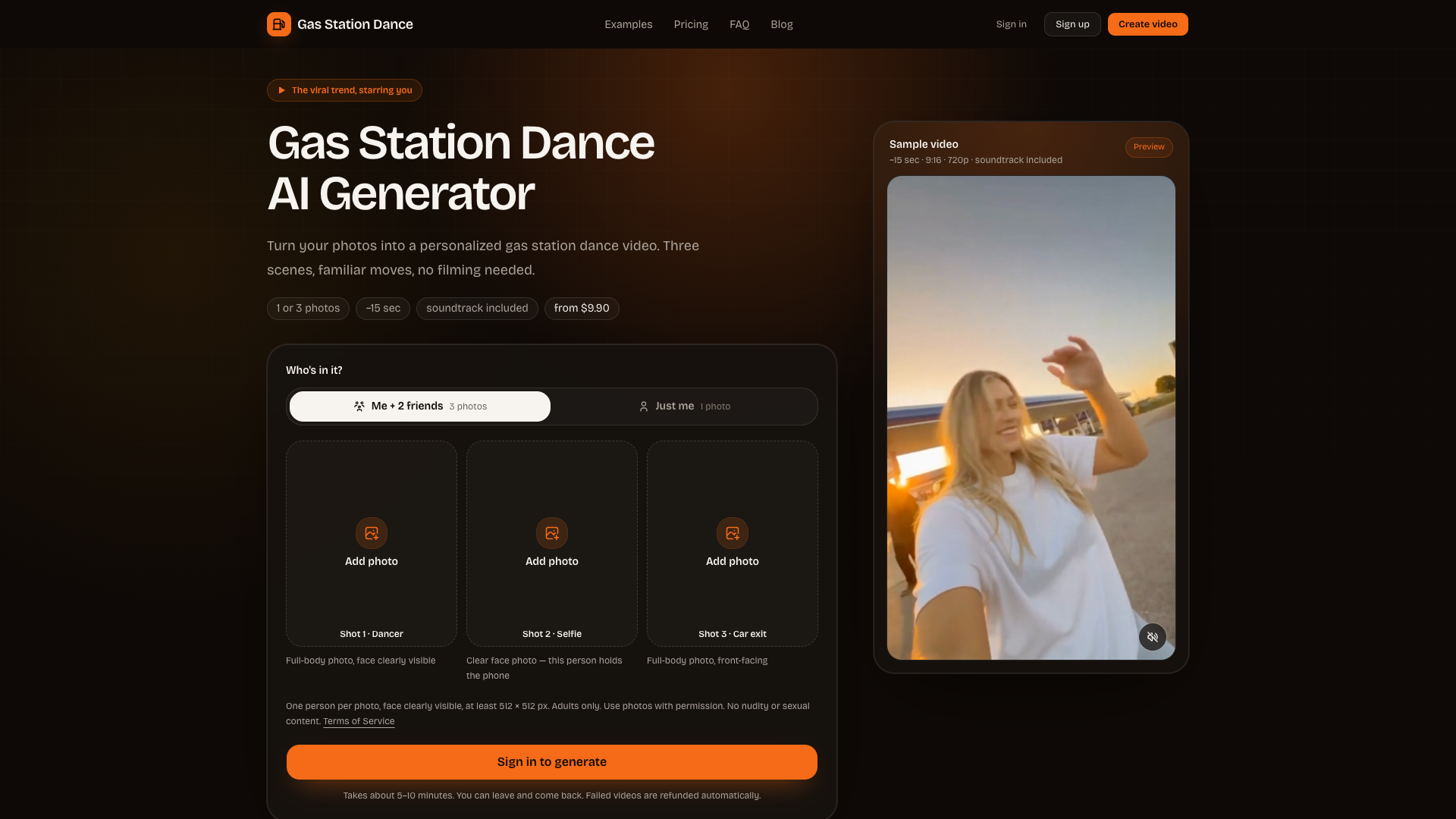Click the Shot 2 · Selfie label
Image resolution: width=1456 pixels, height=819 pixels.
[x=552, y=634]
